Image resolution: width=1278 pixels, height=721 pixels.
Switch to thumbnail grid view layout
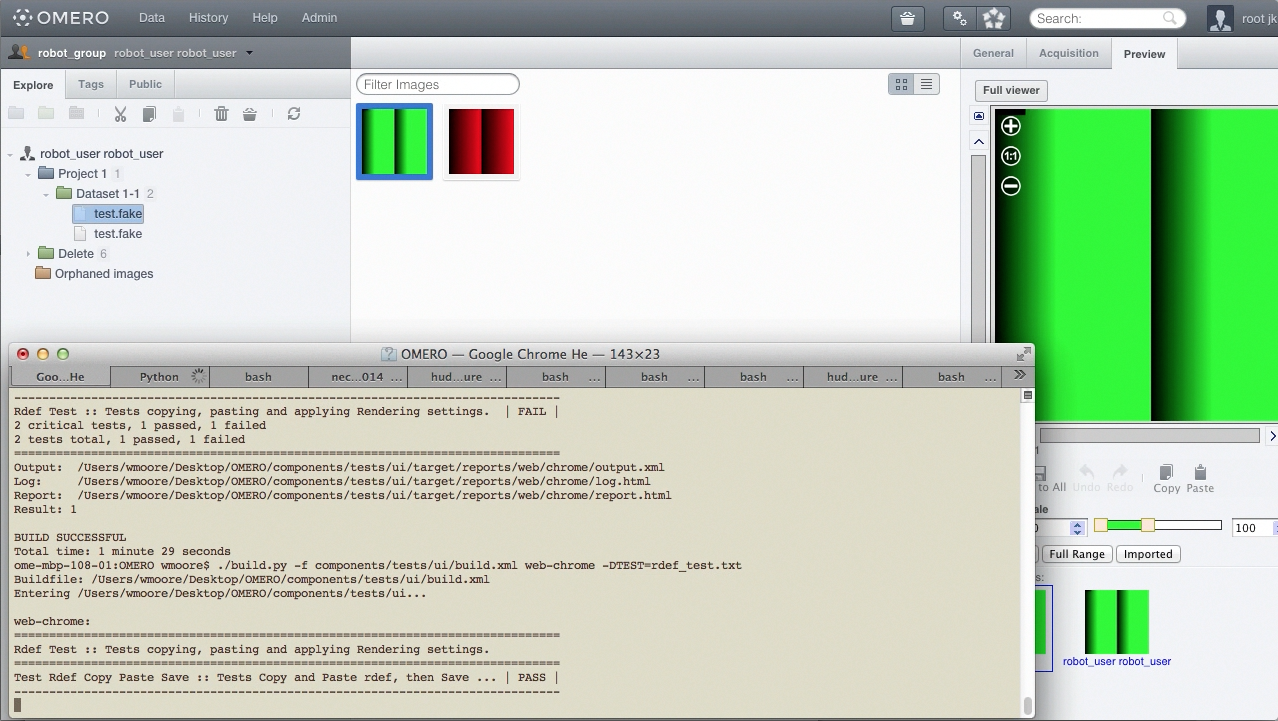[x=901, y=85]
